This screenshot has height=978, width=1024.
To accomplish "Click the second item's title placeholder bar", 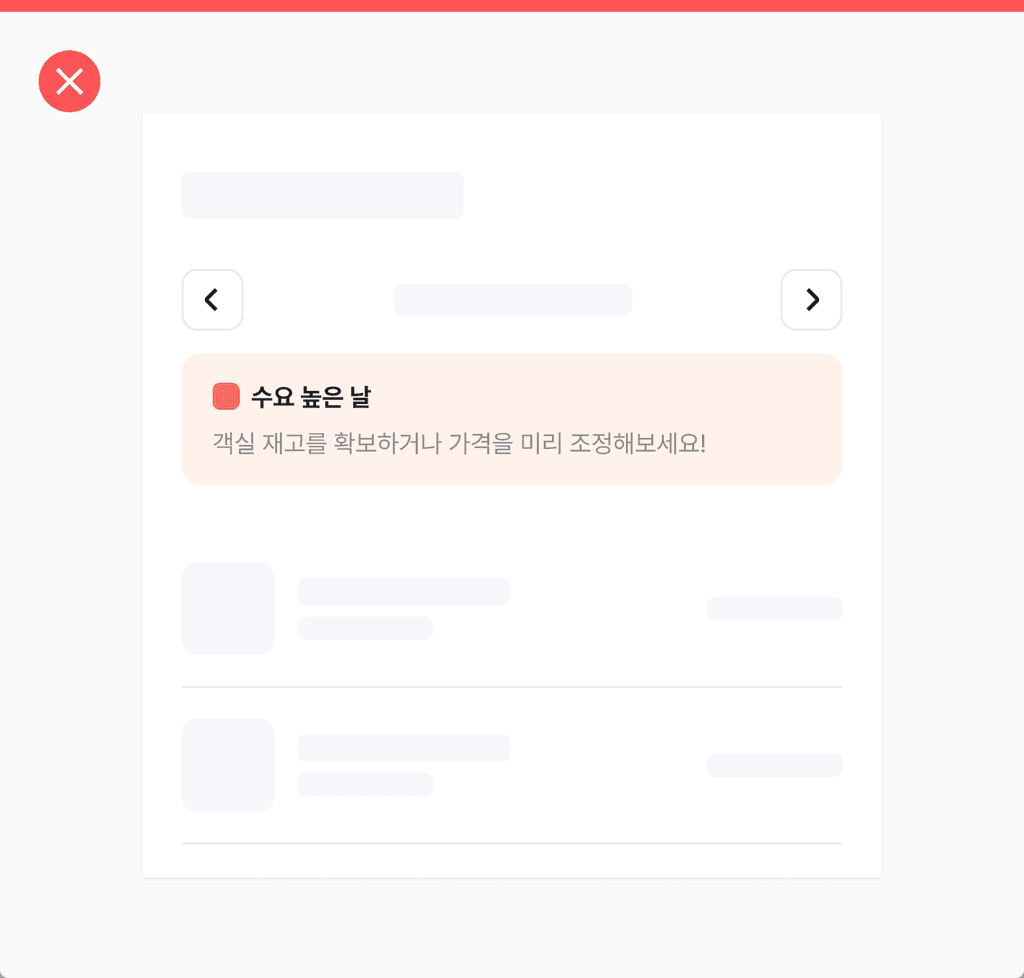I will [x=404, y=748].
